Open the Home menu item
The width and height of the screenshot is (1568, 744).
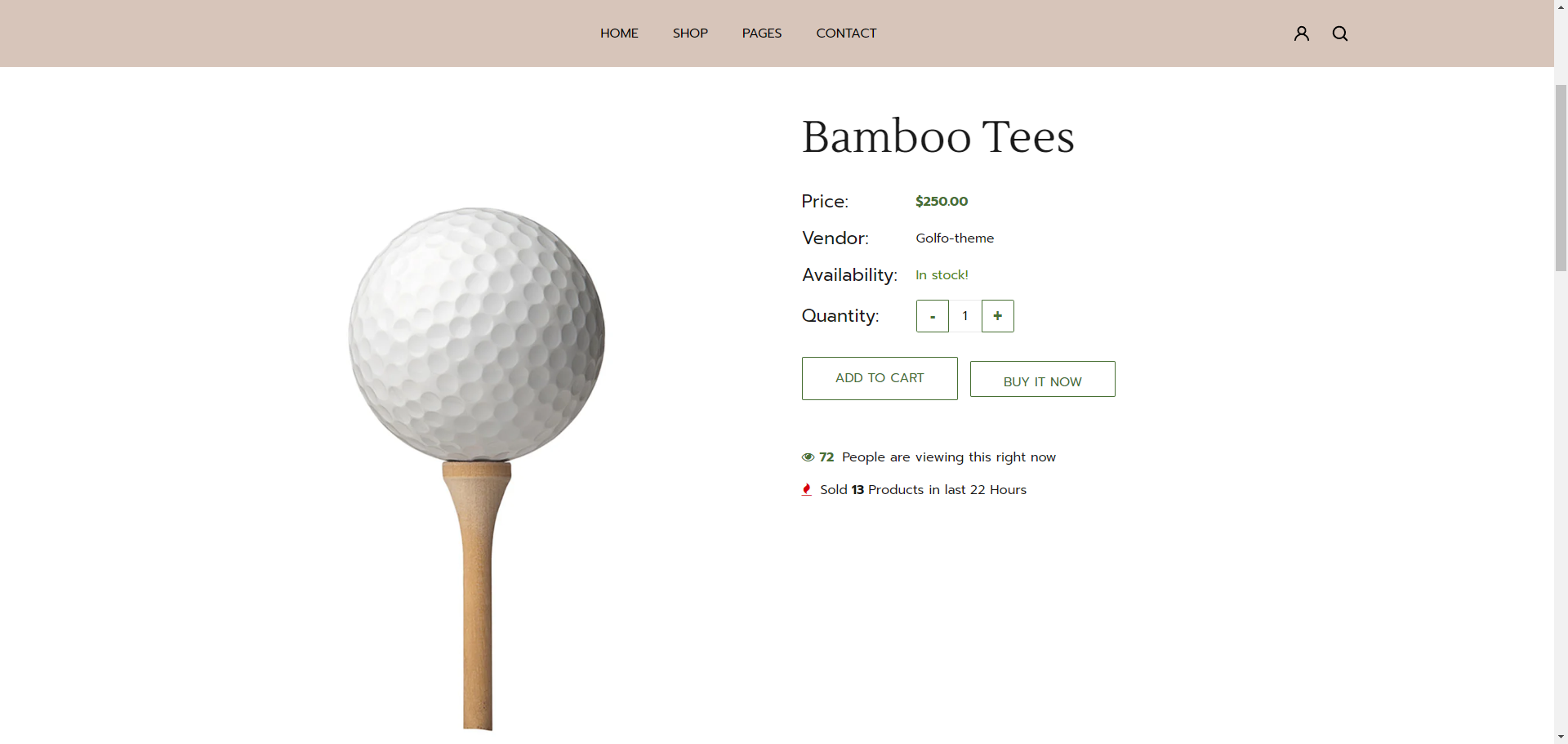point(619,33)
